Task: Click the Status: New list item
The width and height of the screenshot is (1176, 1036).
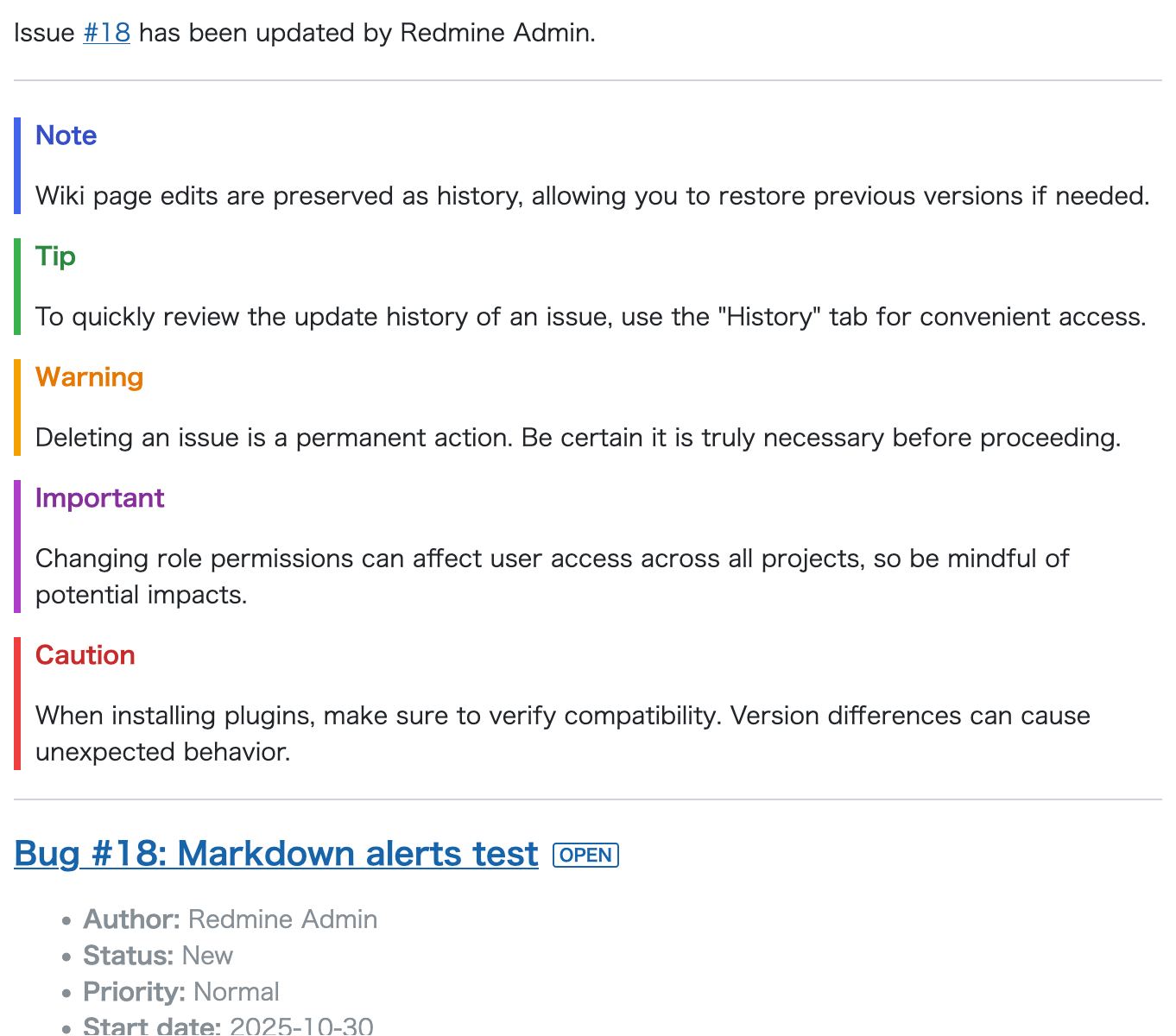Action: click(158, 956)
